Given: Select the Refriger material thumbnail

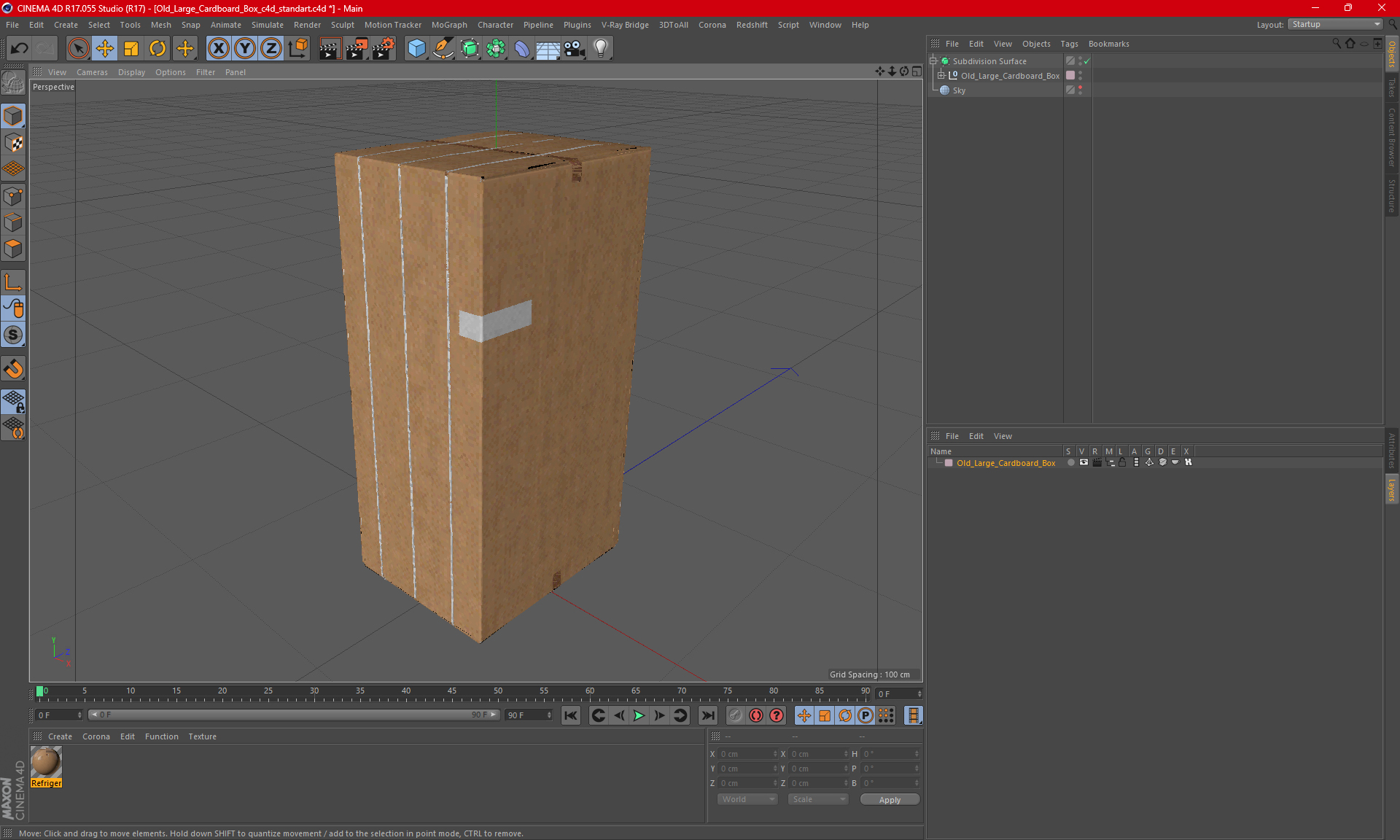Looking at the screenshot, I should pyautogui.click(x=46, y=762).
